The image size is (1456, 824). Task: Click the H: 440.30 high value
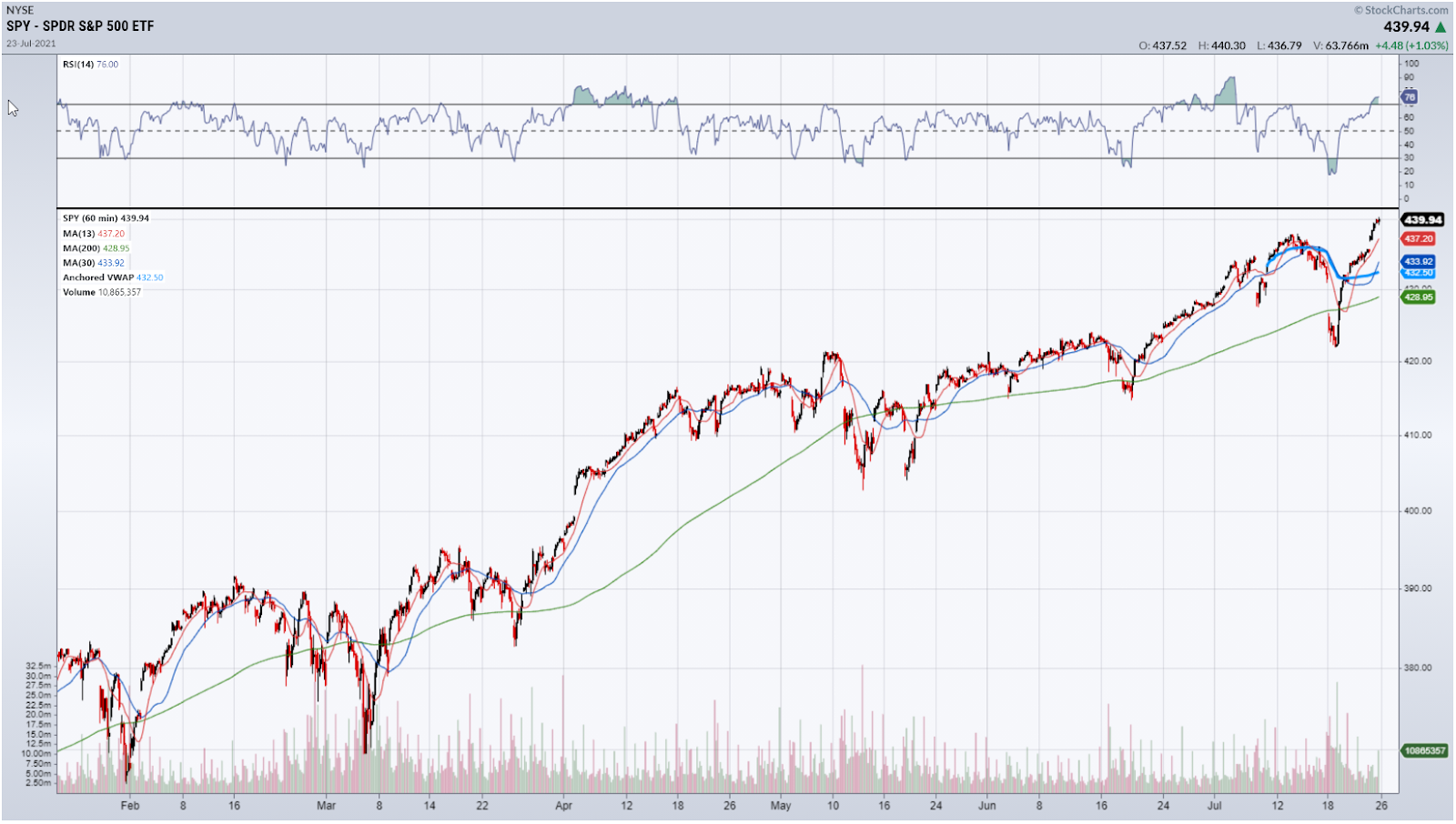(1222, 45)
